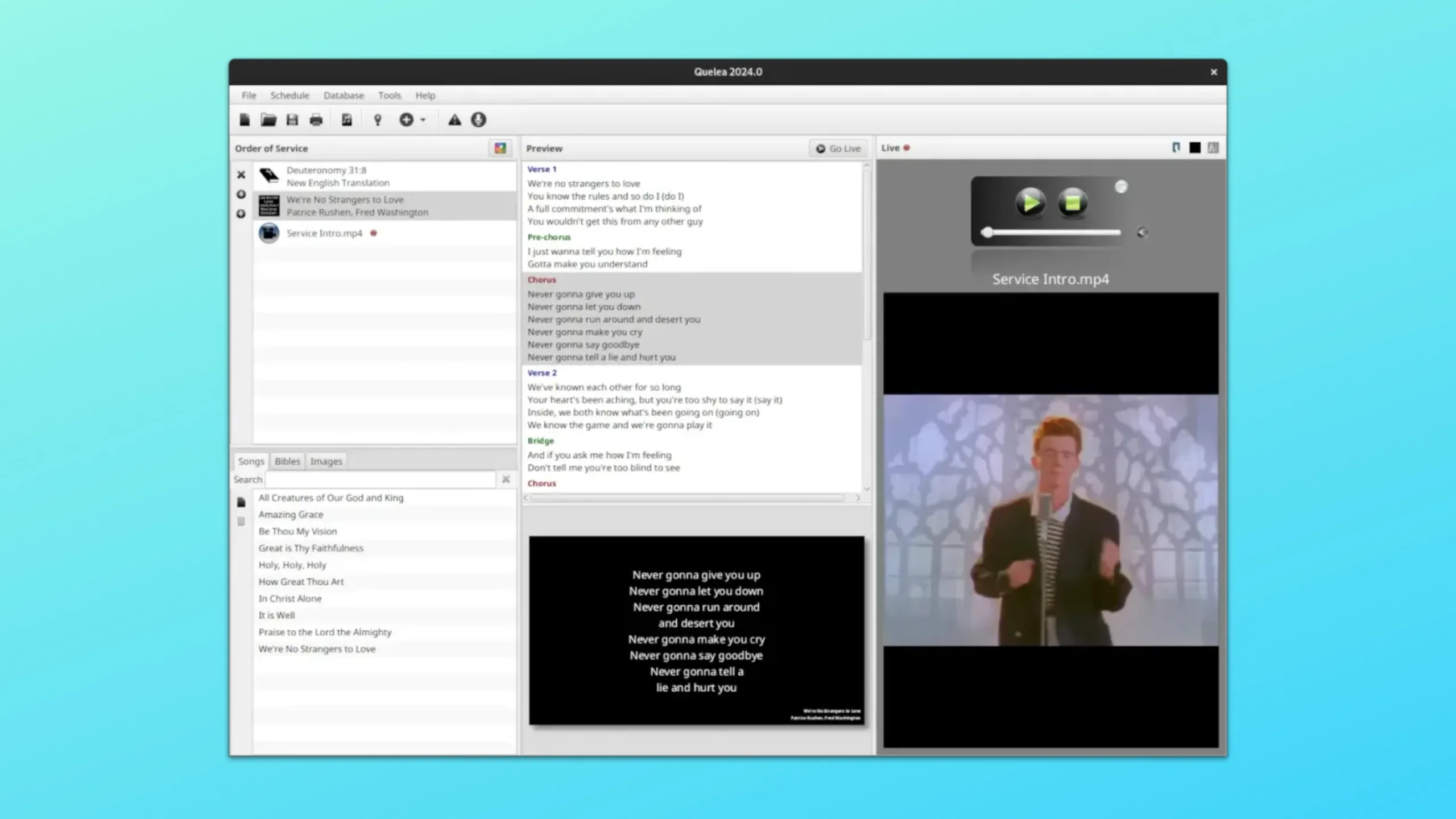Screen dimensions: 1456x819
Task: Save the schedule with the floppy disk icon
Action: click(292, 119)
